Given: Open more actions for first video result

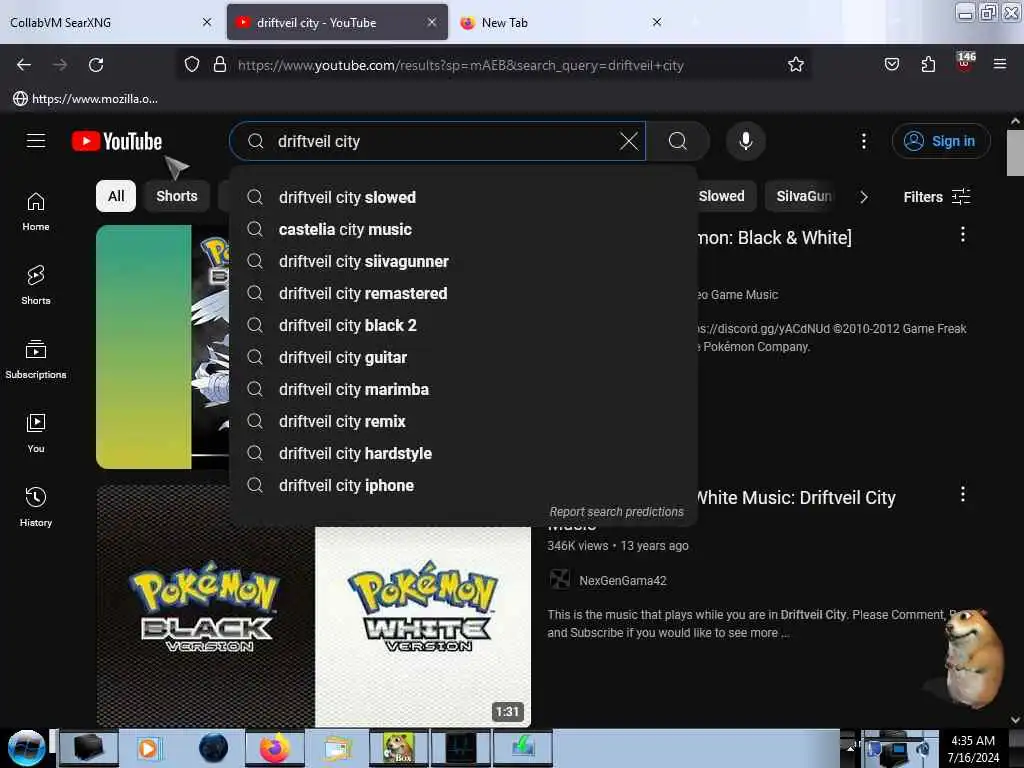Looking at the screenshot, I should click(963, 234).
